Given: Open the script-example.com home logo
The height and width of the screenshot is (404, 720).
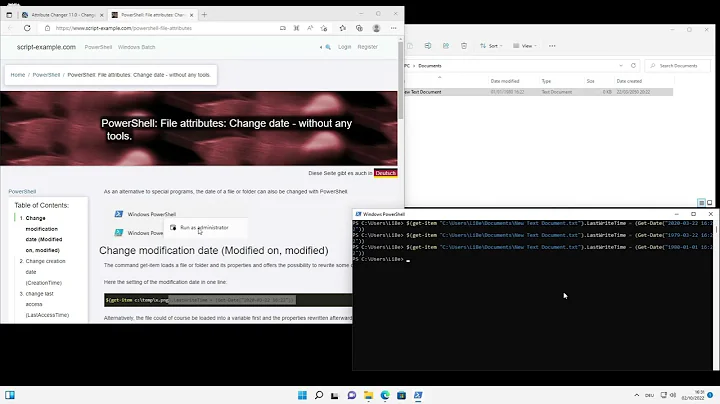Looking at the screenshot, I should point(46,47).
